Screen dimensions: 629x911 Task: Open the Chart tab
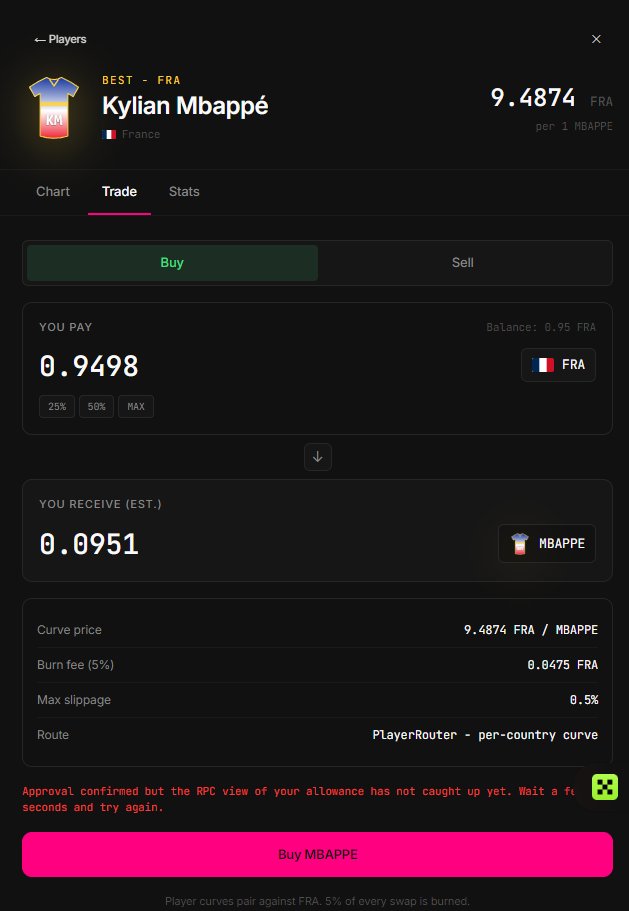[x=53, y=191]
